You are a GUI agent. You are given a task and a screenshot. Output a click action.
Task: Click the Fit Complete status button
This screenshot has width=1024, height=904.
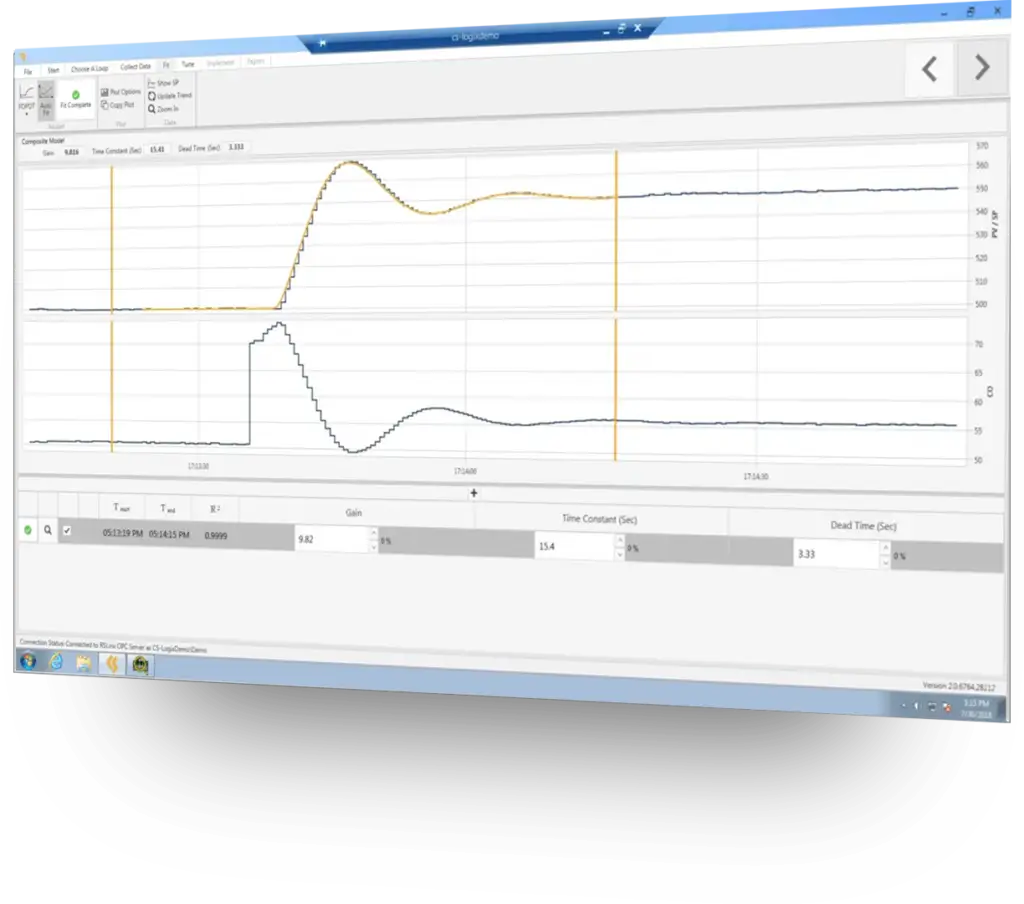[x=75, y=99]
